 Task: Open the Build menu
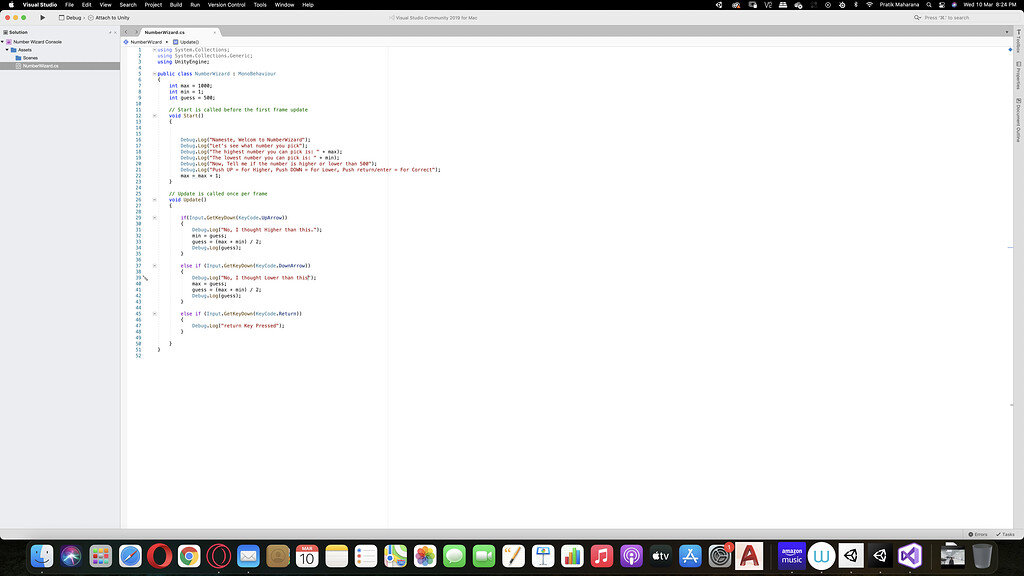(175, 5)
